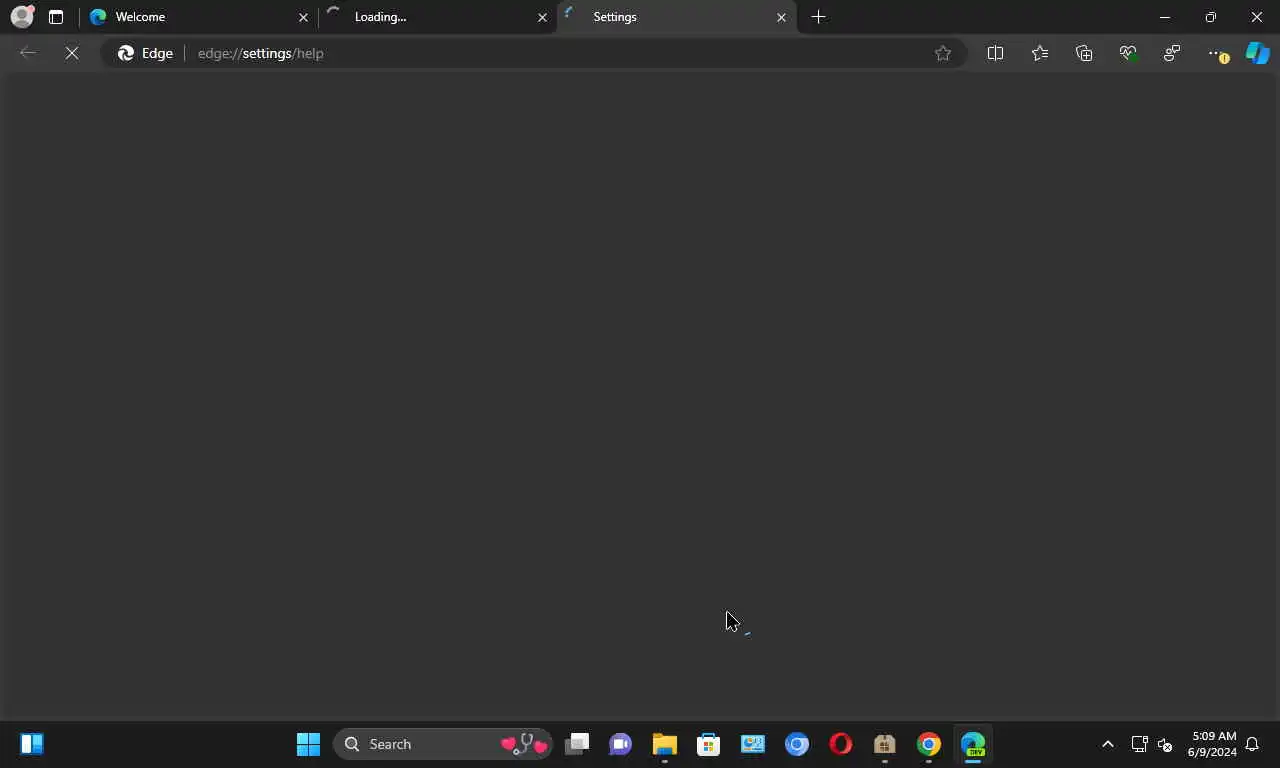Restore down the Edge window
Viewport: 1280px width, 768px height.
[x=1211, y=17]
